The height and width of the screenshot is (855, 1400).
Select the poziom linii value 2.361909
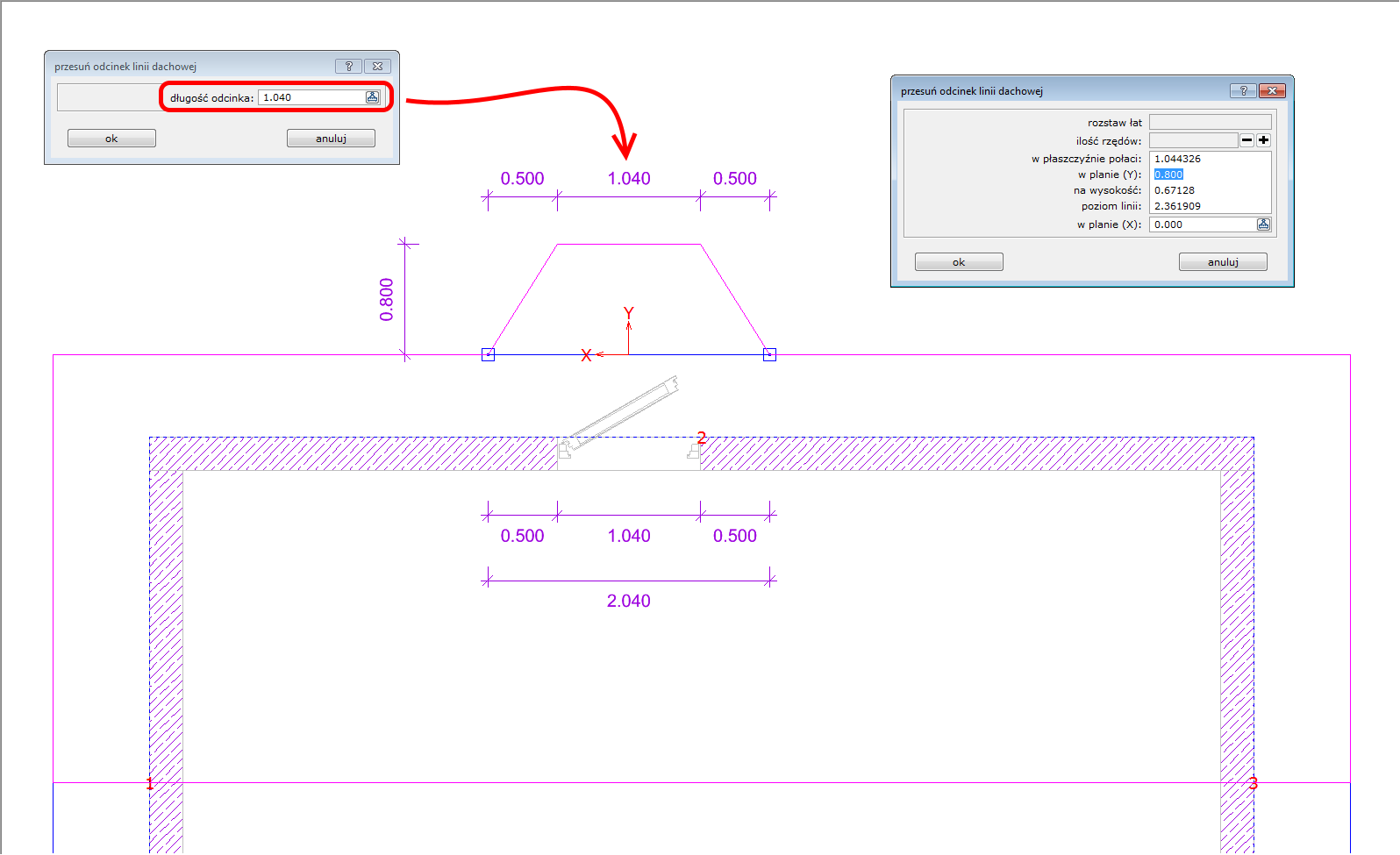click(x=1177, y=206)
